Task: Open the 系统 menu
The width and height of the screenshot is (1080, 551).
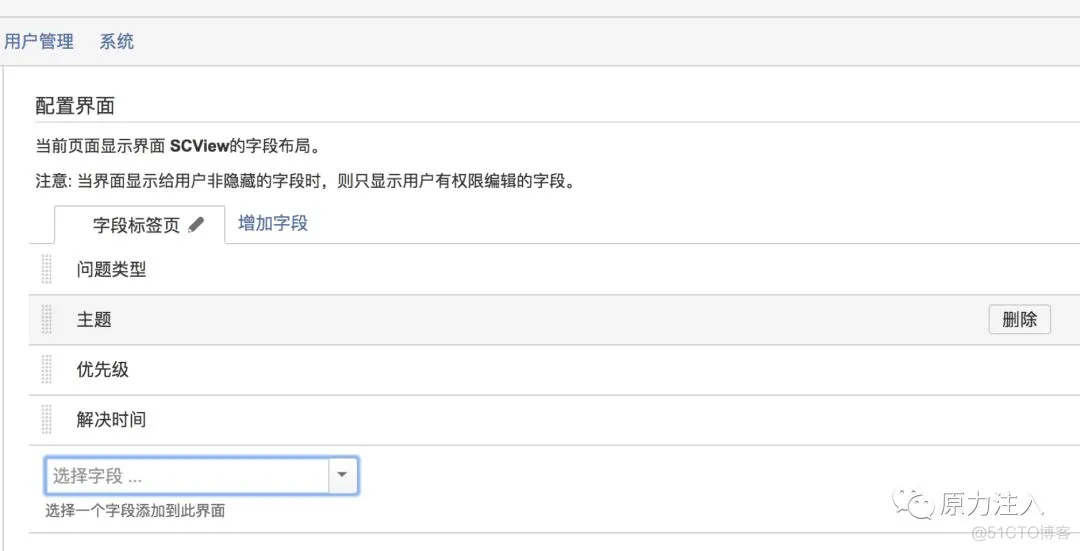Action: (x=116, y=41)
